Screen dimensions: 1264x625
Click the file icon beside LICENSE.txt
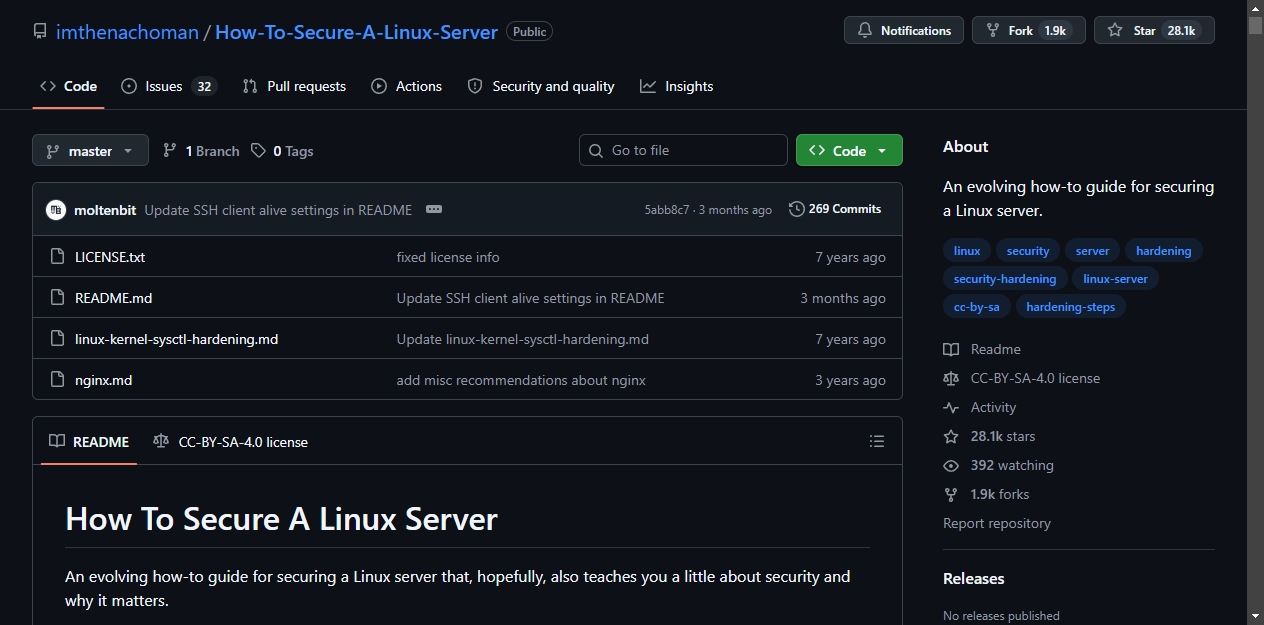coord(57,257)
